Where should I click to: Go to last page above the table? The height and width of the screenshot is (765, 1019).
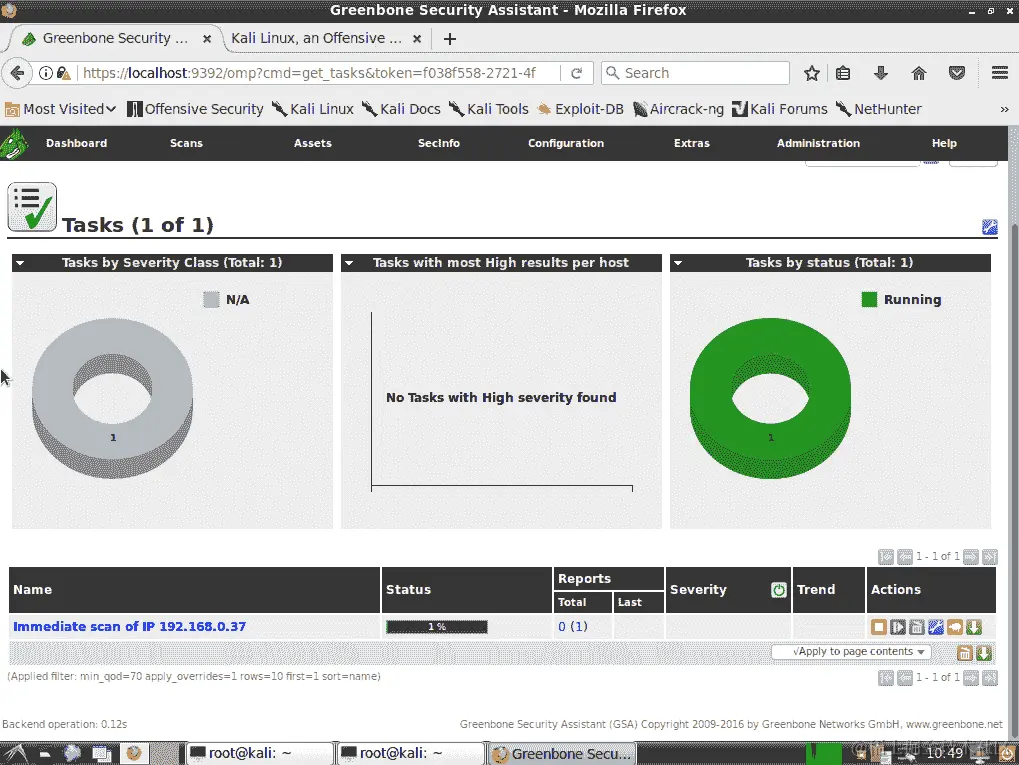point(990,557)
